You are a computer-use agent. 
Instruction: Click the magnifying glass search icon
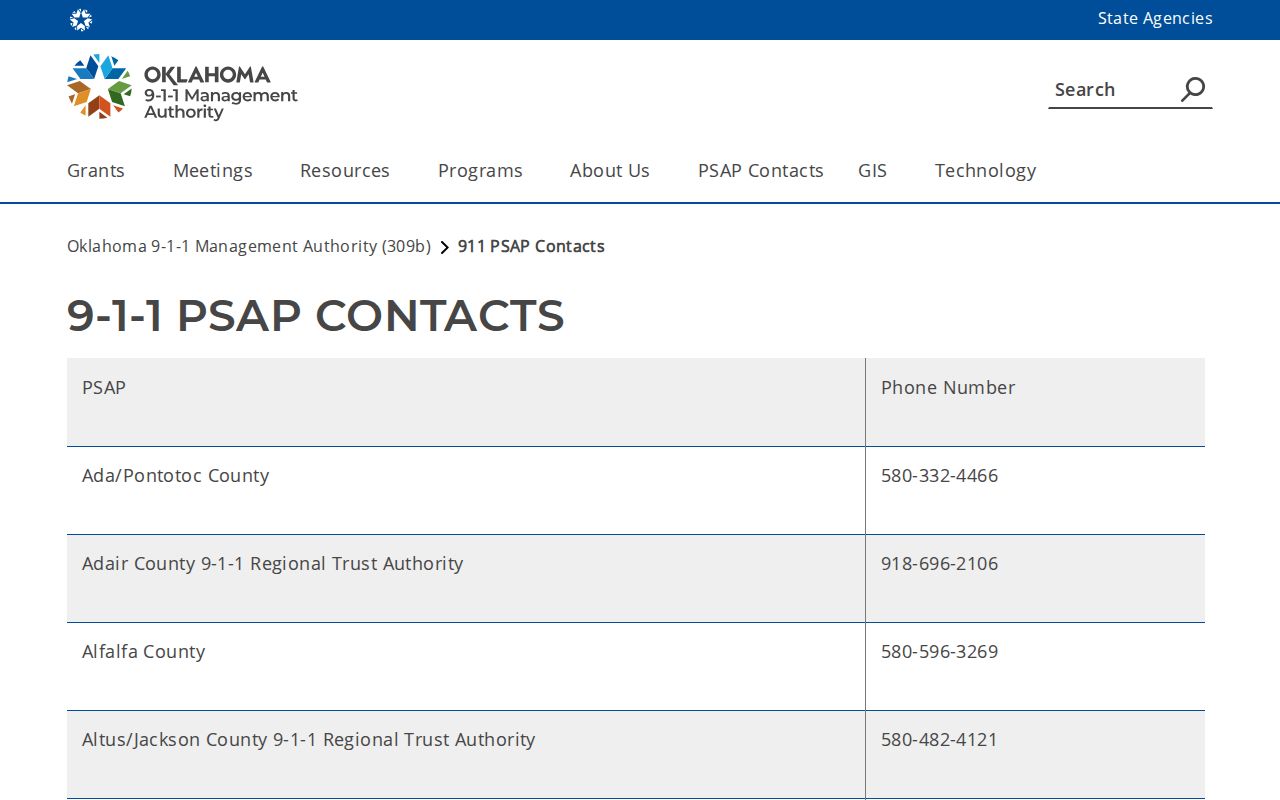1193,89
